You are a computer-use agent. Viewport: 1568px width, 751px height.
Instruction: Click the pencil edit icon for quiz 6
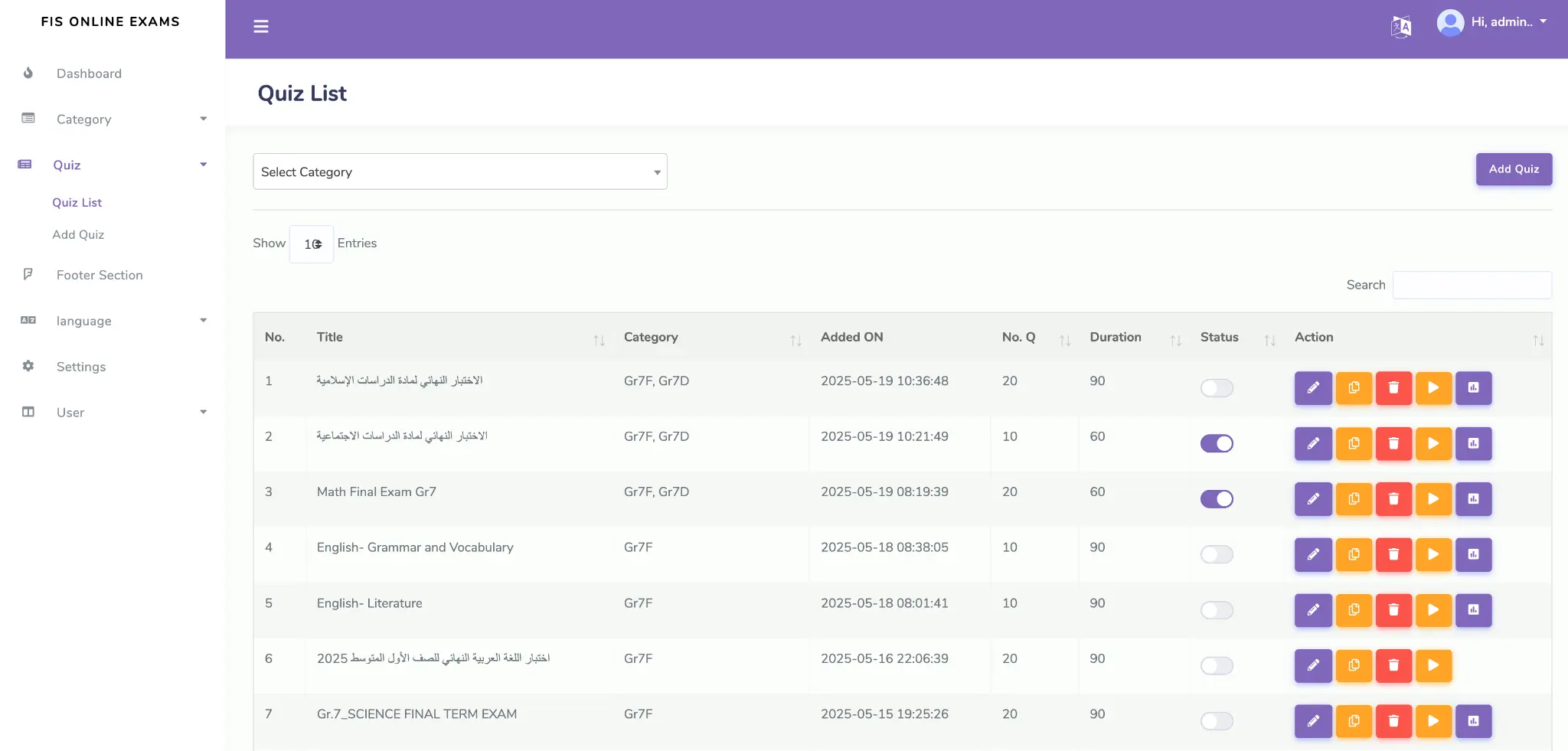click(1313, 665)
